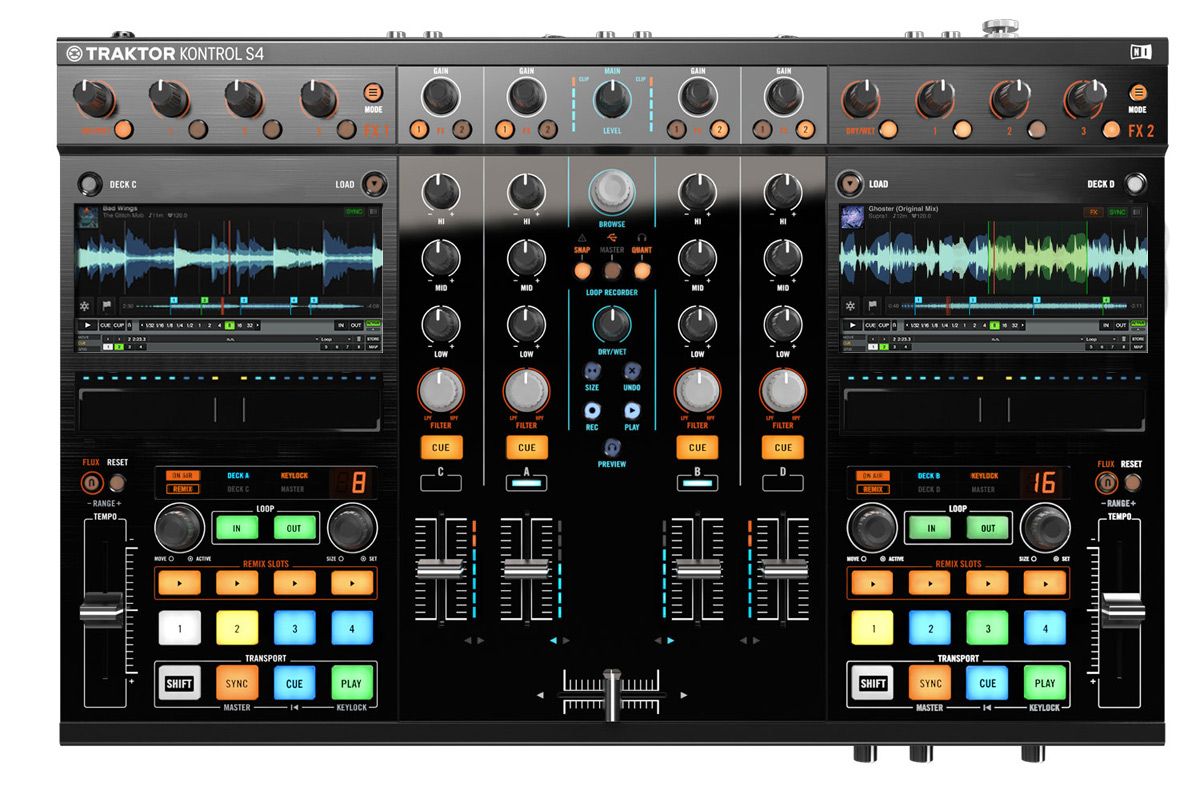Enable the QUANT toggle on the mixer

click(x=641, y=269)
